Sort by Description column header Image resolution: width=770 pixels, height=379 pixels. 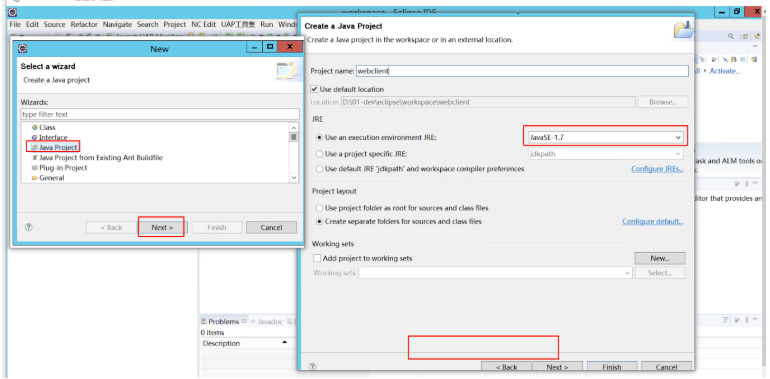[x=244, y=343]
